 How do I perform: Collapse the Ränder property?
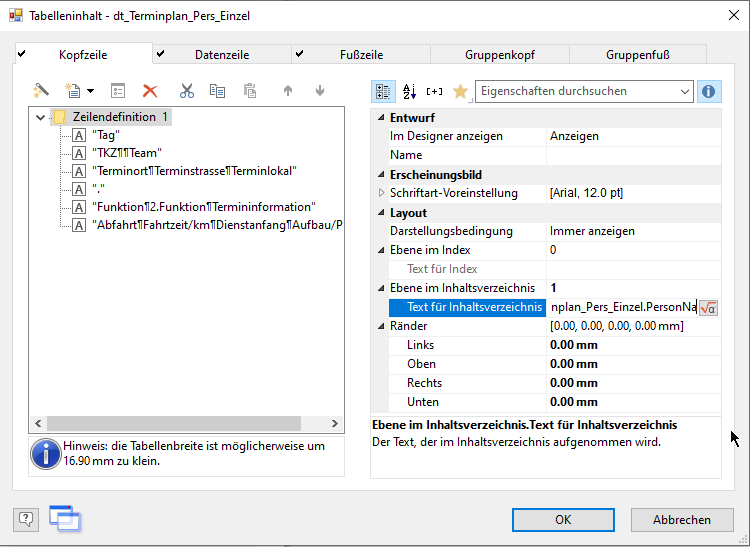381,326
